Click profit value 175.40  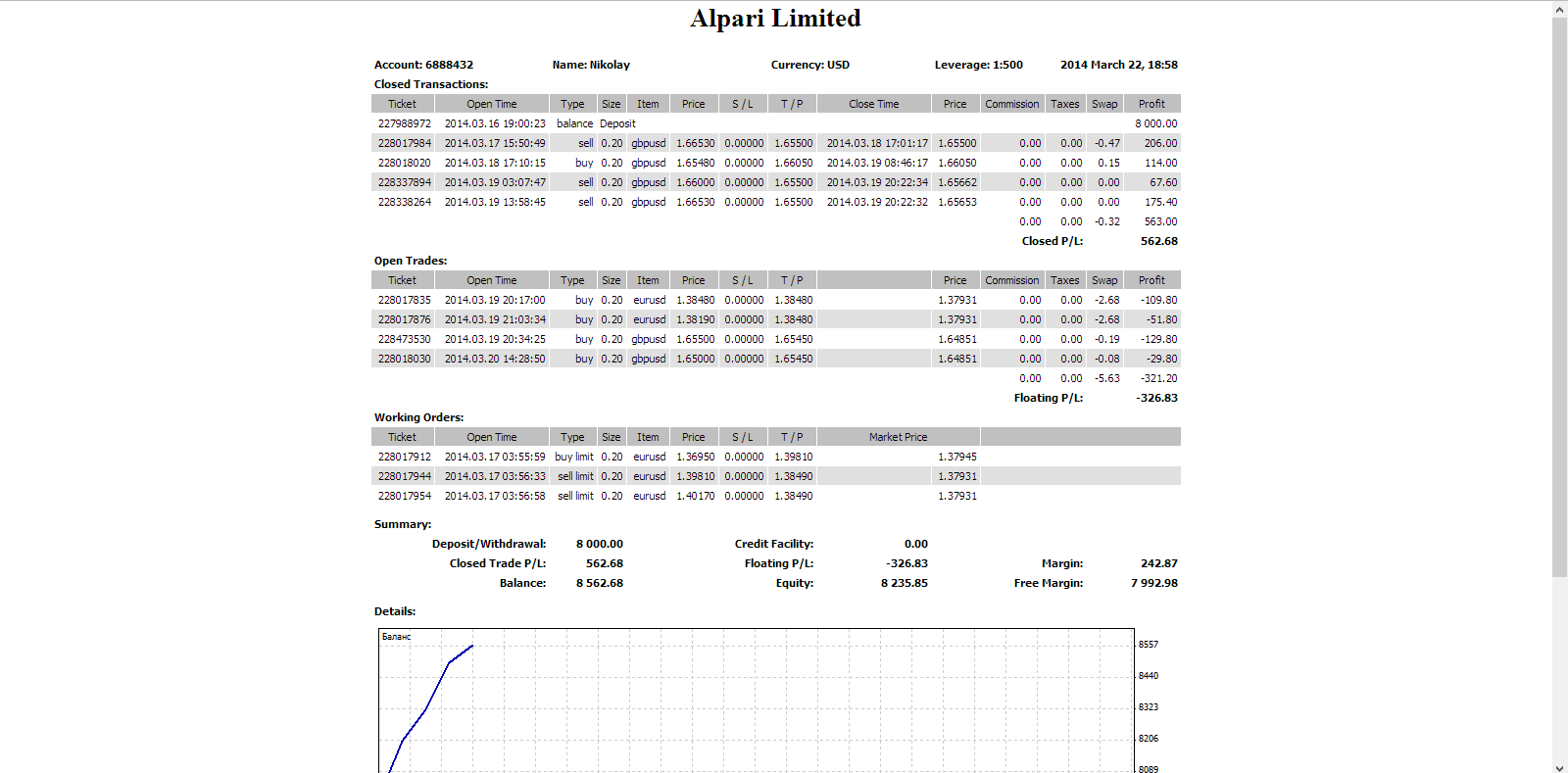[1161, 202]
